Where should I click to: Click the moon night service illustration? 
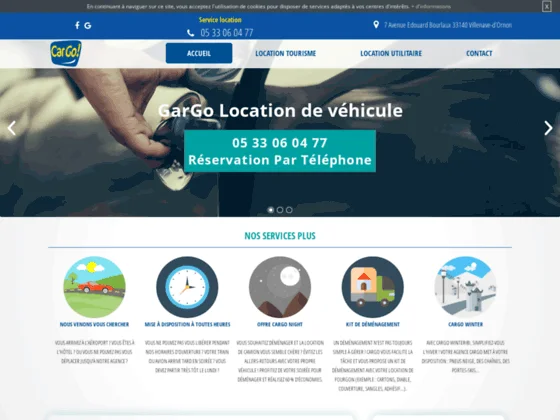click(280, 287)
